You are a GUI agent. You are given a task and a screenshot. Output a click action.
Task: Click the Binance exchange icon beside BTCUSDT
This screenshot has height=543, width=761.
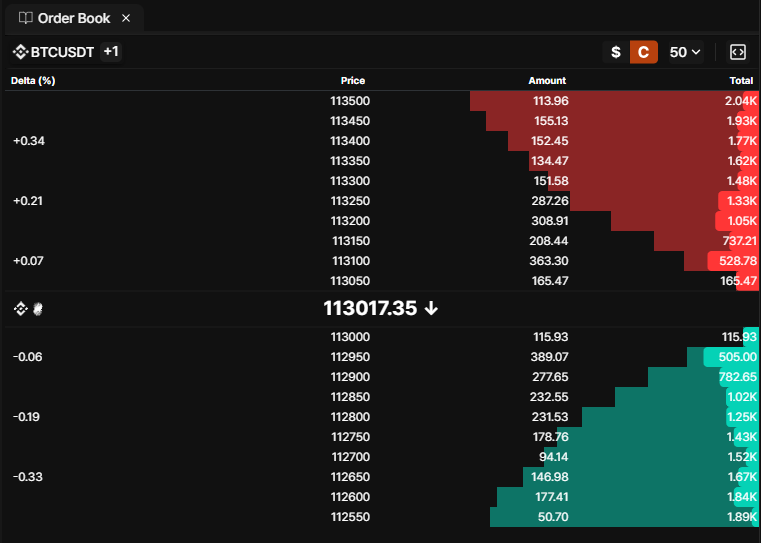20,52
